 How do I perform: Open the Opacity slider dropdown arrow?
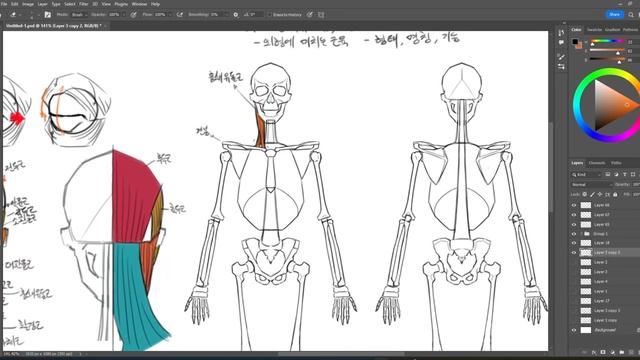tap(124, 15)
